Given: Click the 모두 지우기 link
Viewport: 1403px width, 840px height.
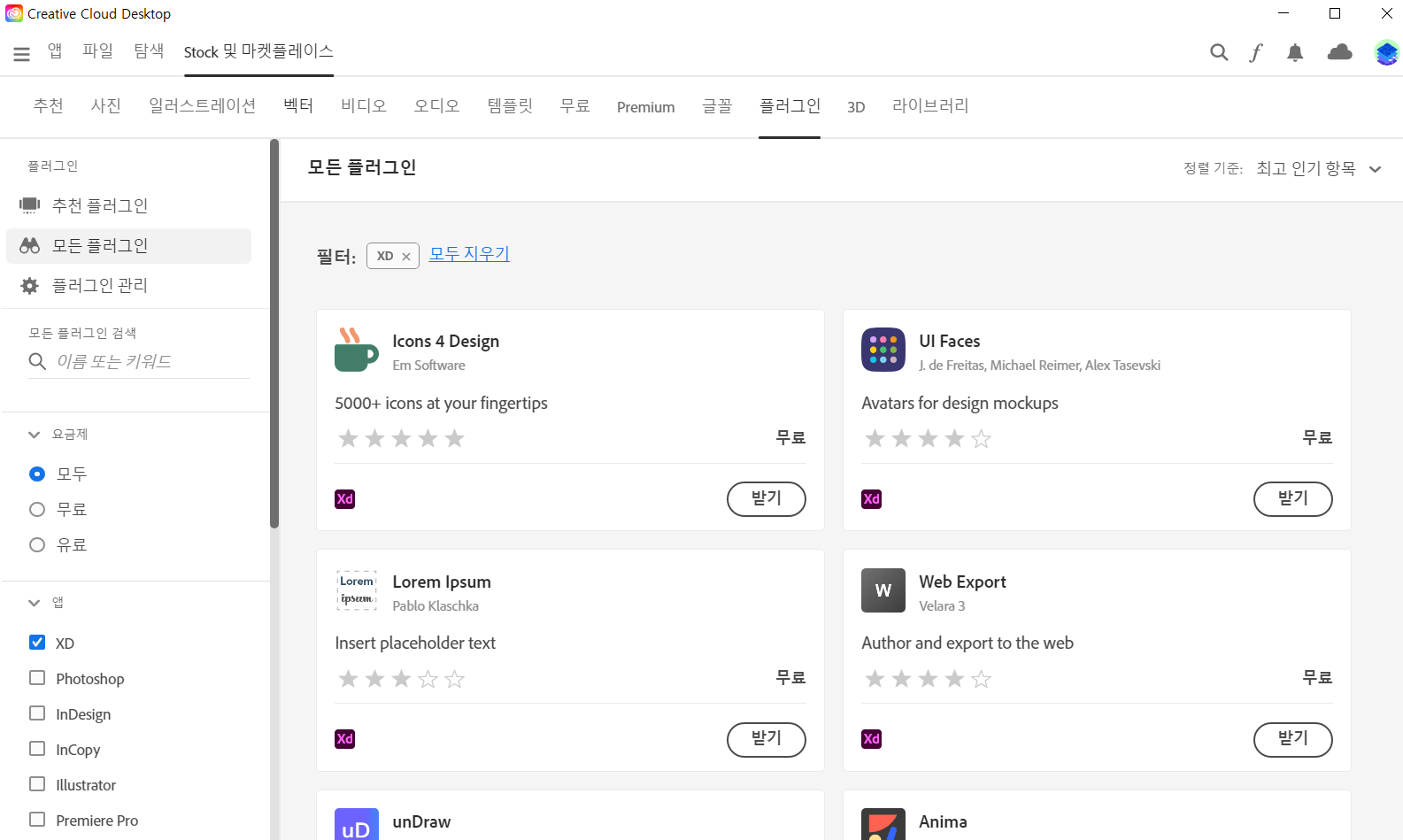Looking at the screenshot, I should 469,254.
